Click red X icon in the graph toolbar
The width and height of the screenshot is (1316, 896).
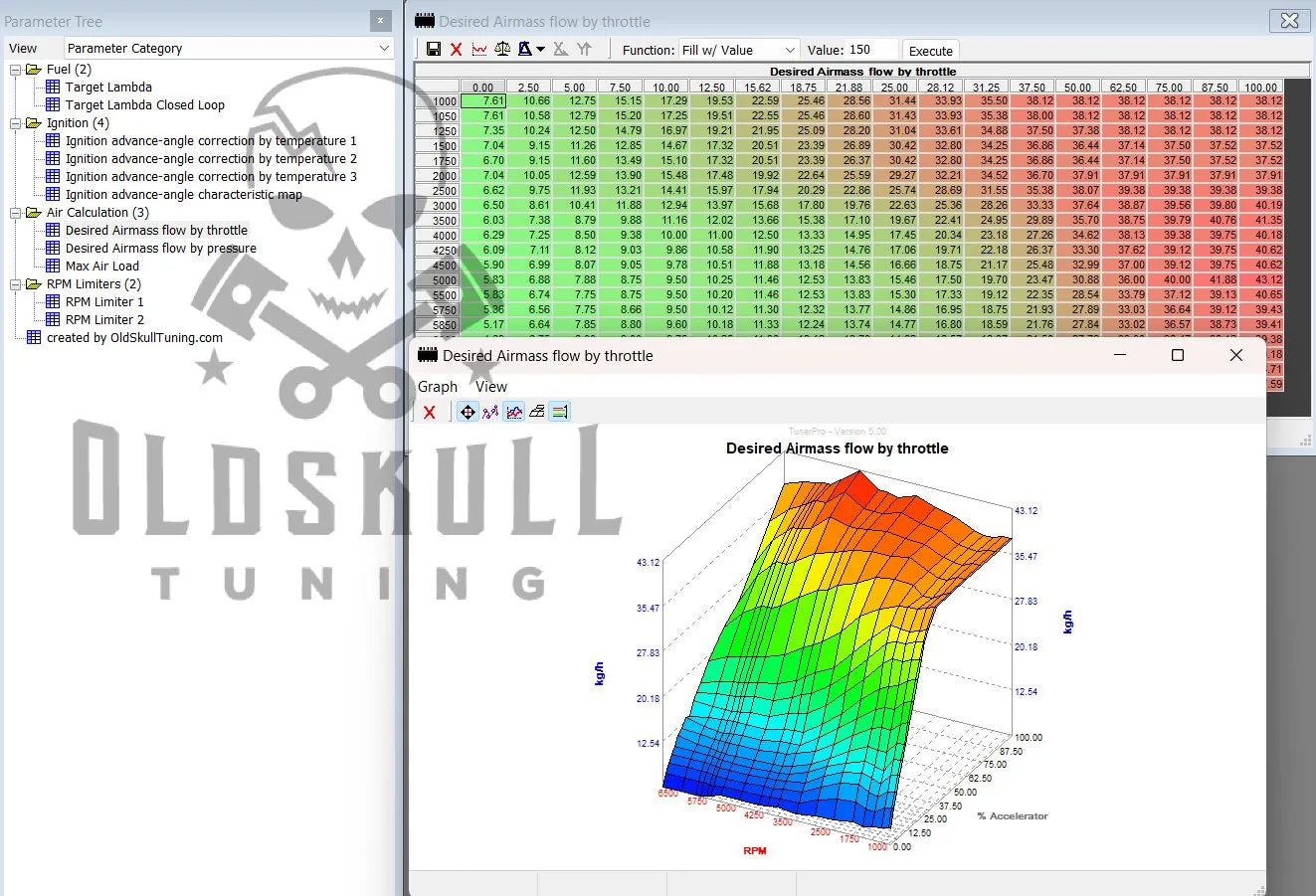click(x=430, y=412)
